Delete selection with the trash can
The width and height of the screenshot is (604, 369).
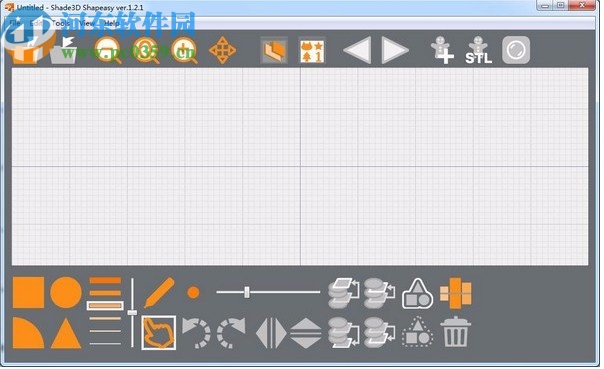[456, 333]
